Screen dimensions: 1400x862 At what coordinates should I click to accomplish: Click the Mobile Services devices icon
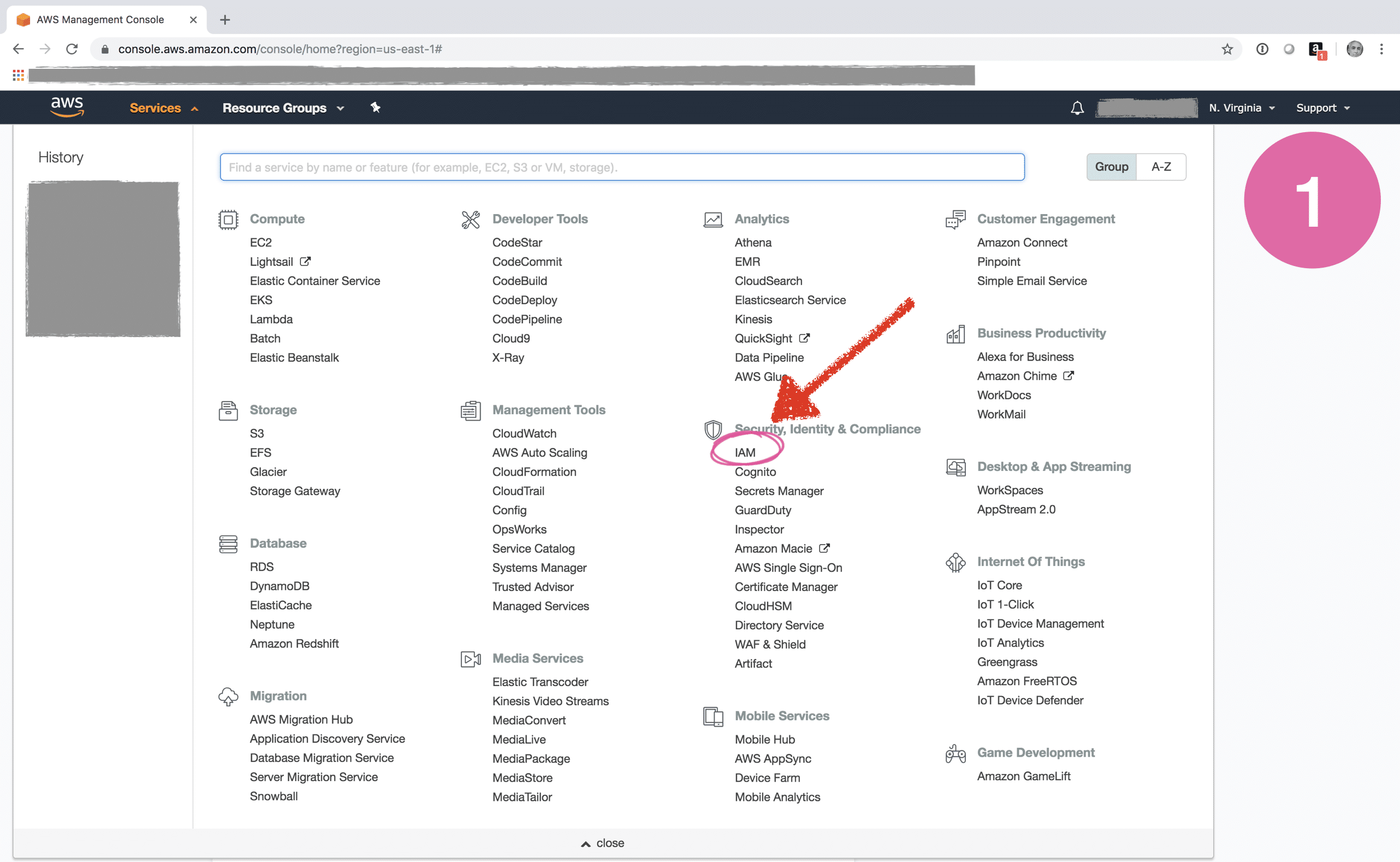click(x=713, y=717)
